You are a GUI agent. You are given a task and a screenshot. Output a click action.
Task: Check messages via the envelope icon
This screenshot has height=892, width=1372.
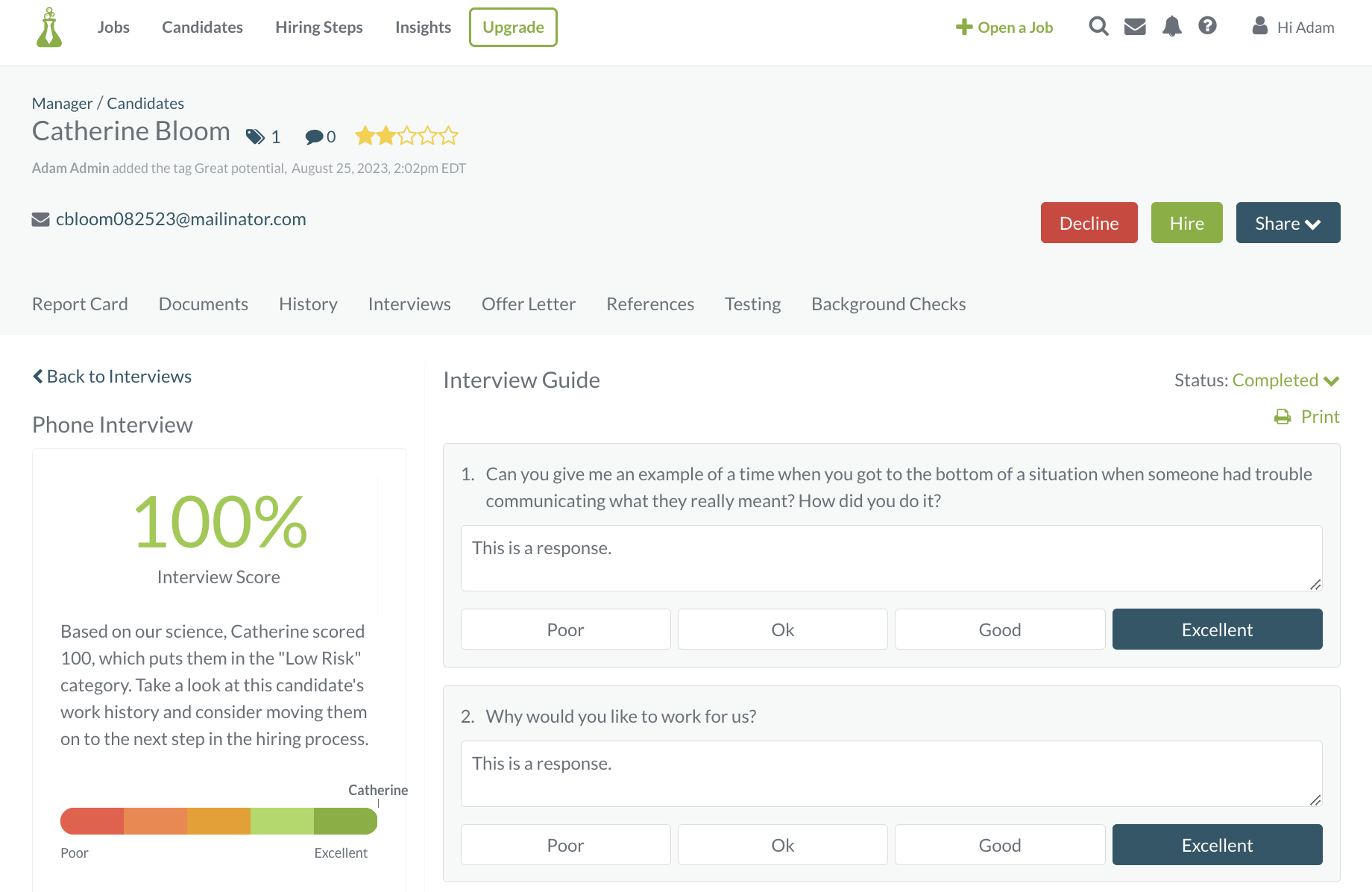point(1135,26)
